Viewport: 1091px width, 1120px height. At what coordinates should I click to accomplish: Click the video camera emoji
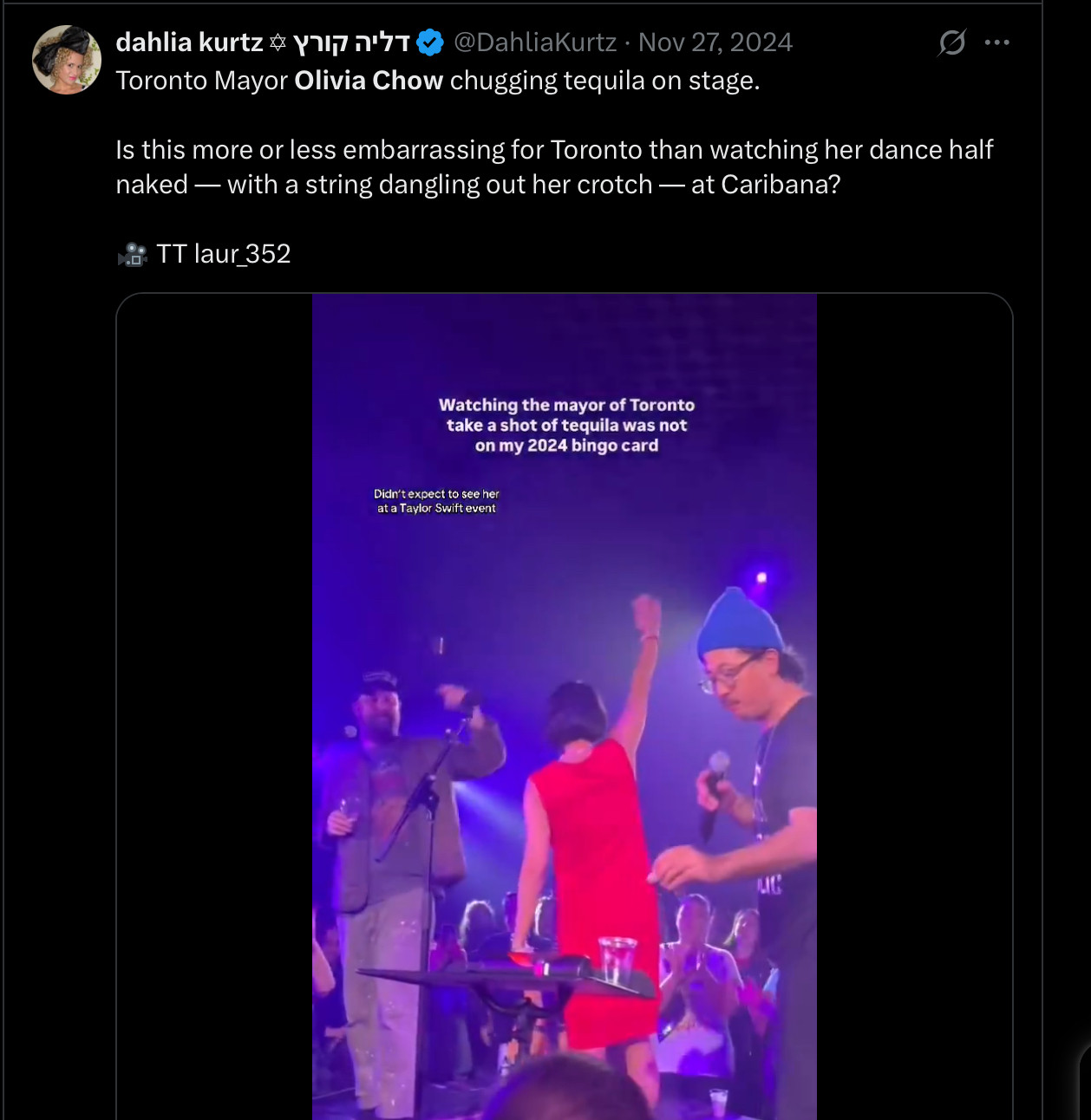pos(132,254)
